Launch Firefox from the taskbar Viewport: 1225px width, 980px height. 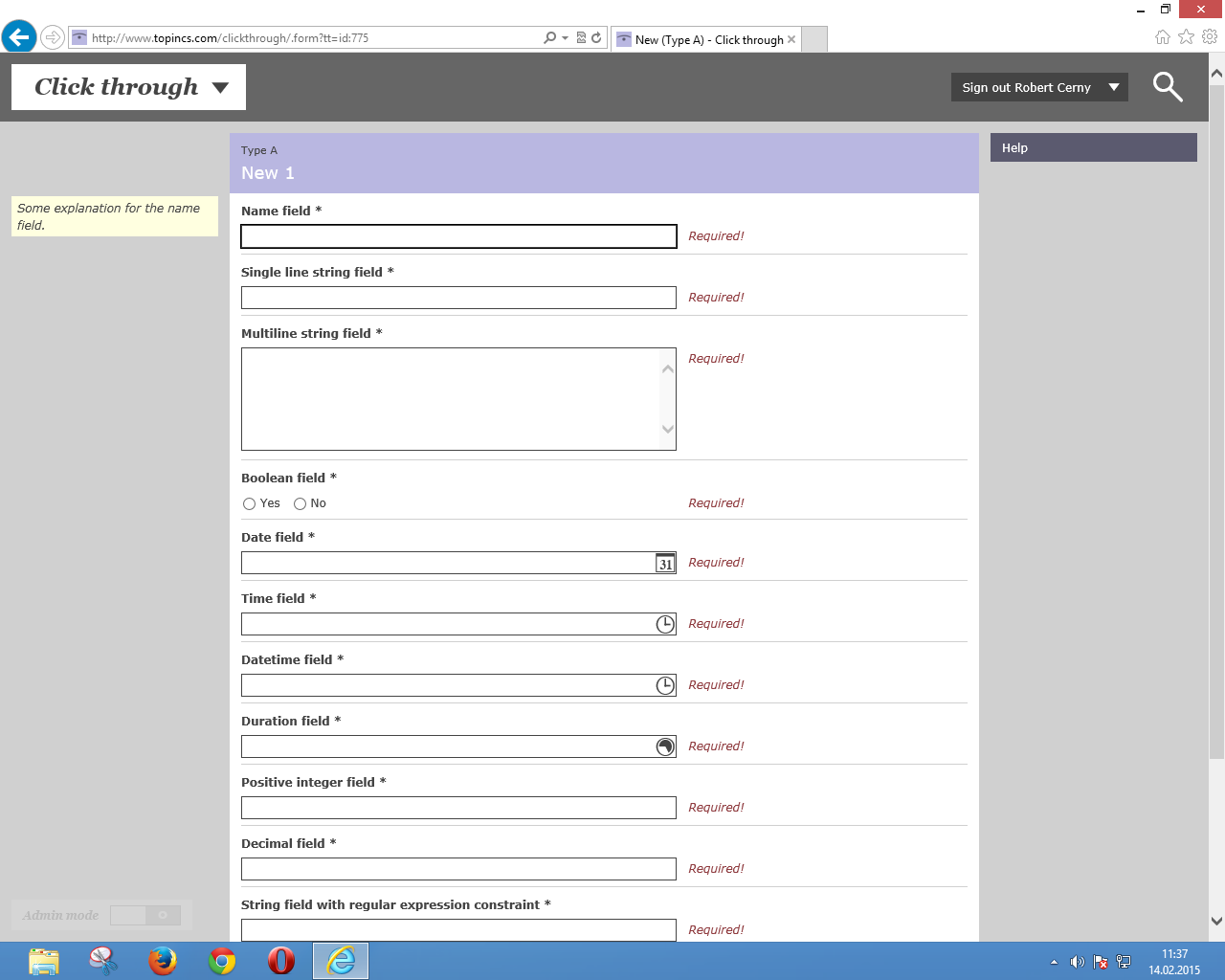pos(163,960)
